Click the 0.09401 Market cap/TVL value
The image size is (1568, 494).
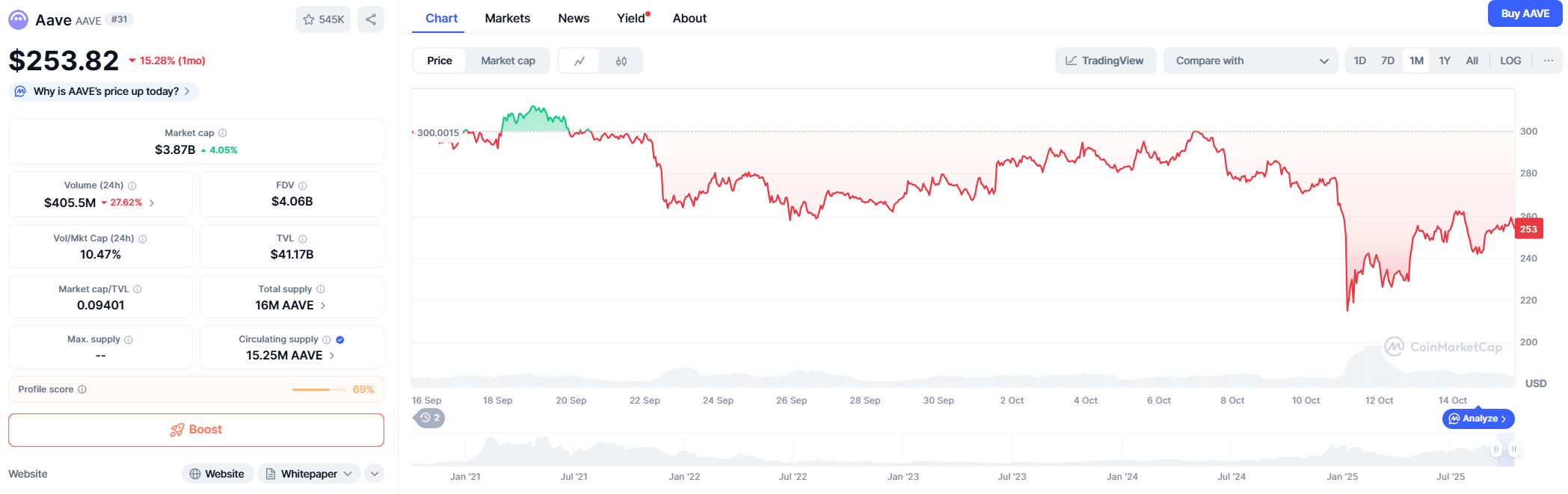pyautogui.click(x=100, y=306)
